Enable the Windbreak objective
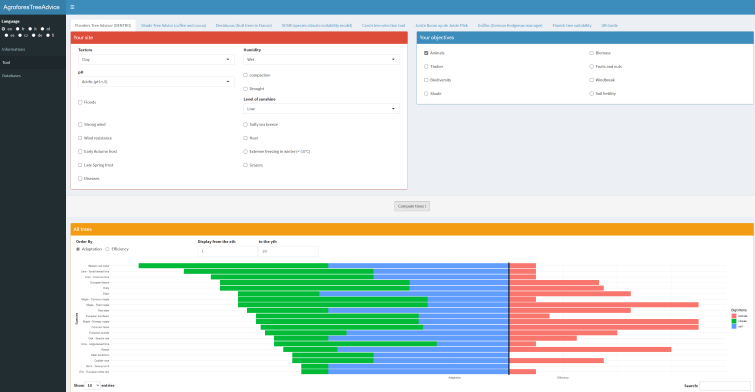 click(x=591, y=80)
